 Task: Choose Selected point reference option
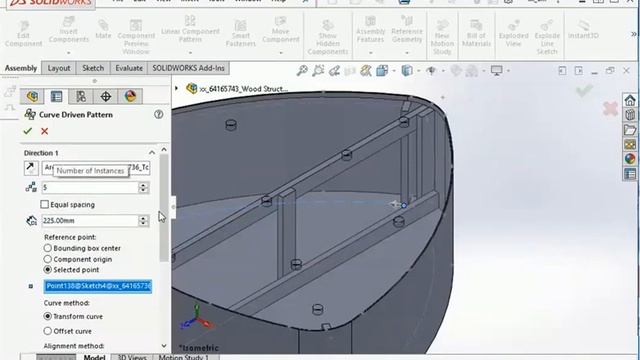[47, 269]
